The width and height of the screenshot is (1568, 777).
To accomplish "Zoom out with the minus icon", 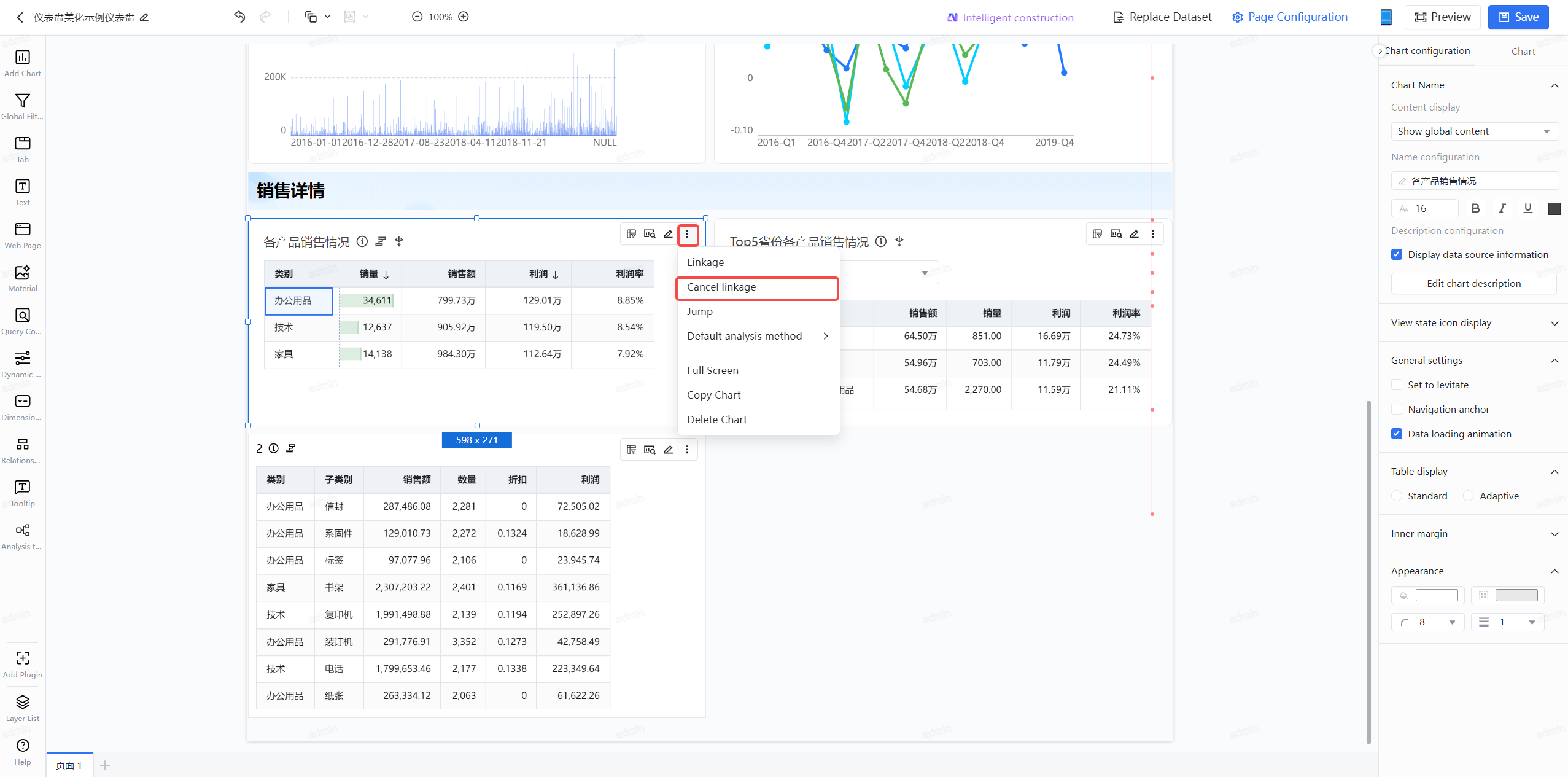I will [417, 17].
